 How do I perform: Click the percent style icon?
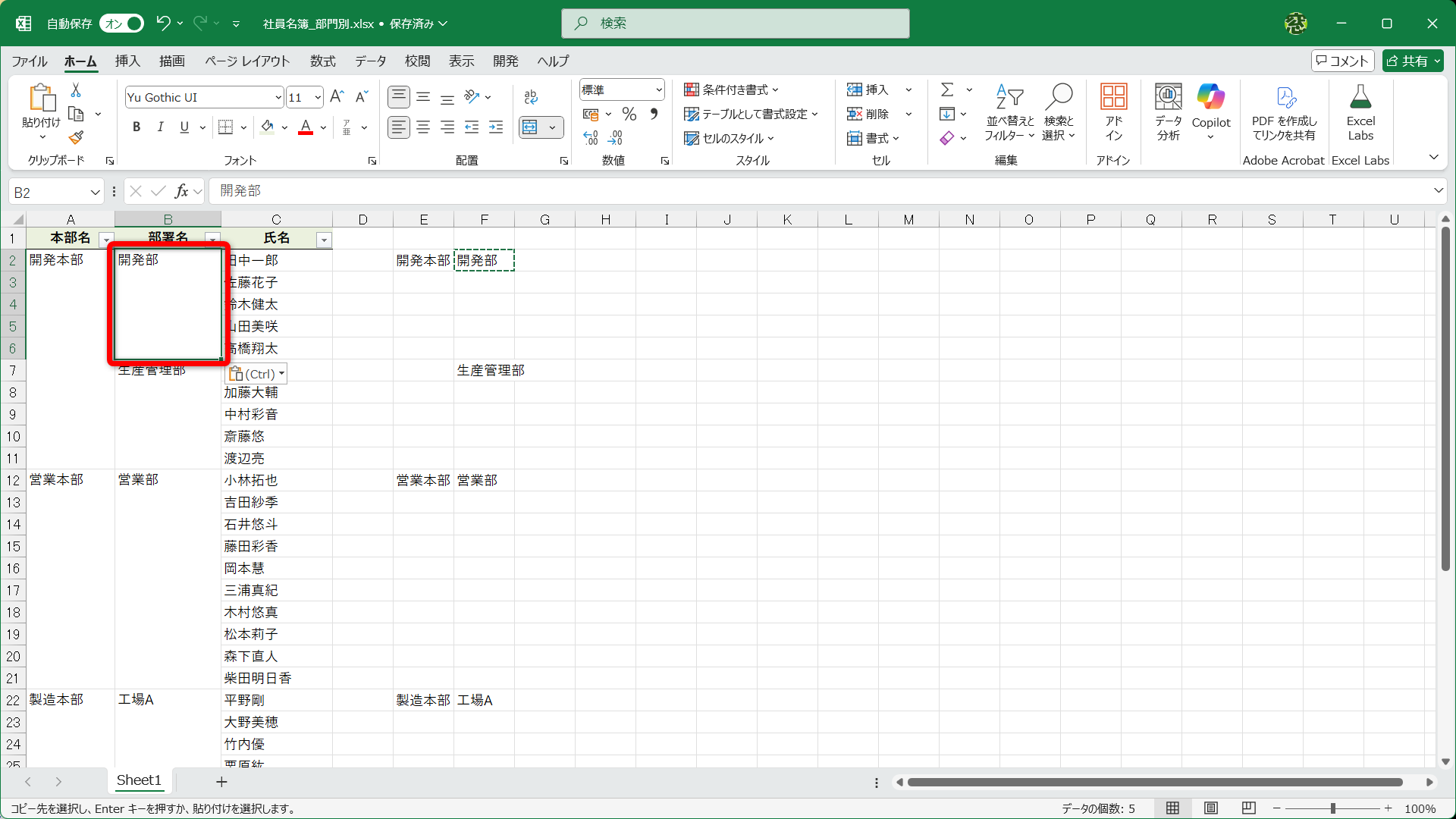[x=629, y=115]
